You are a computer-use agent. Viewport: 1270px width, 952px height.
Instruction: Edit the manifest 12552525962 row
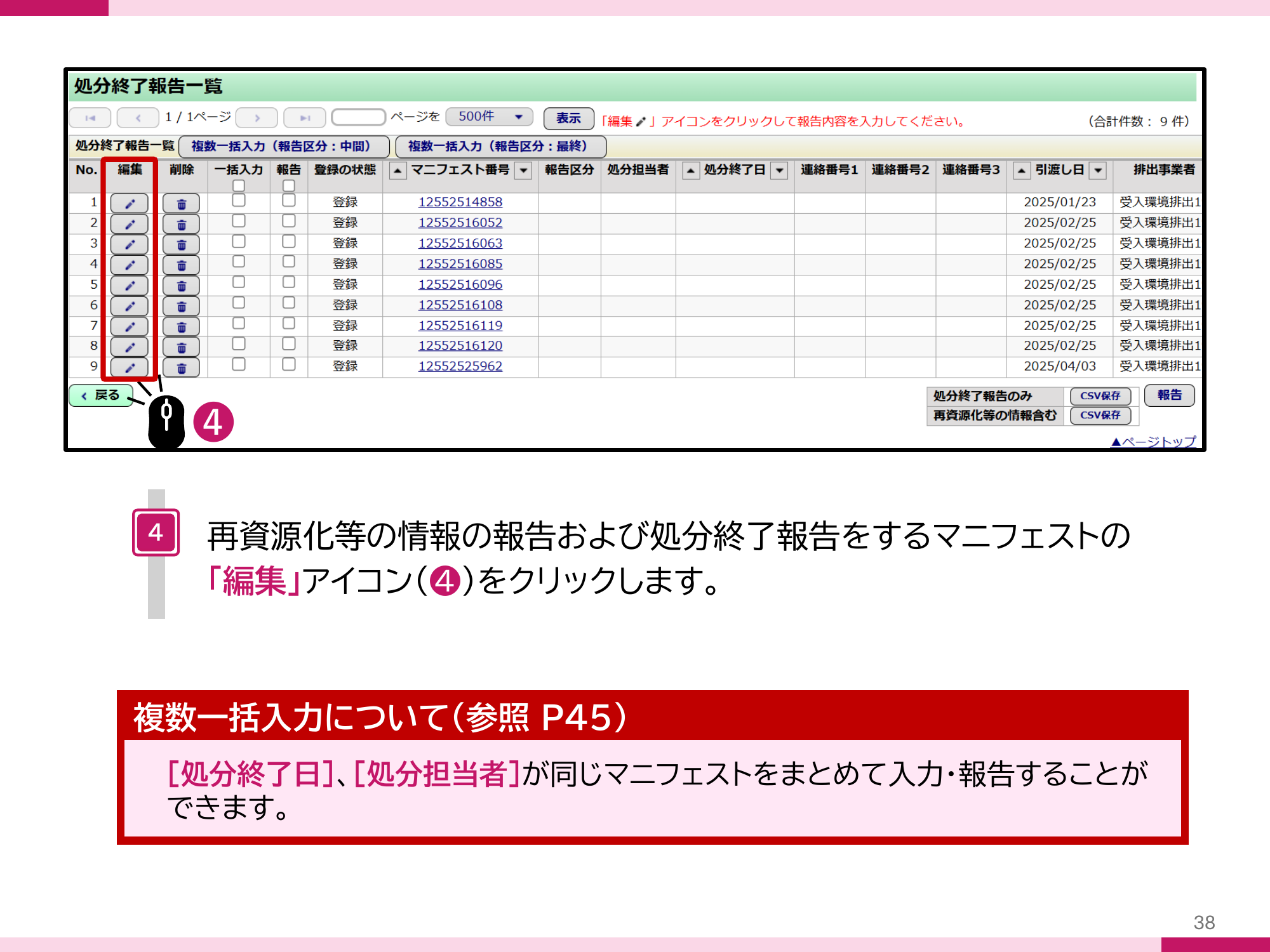(x=130, y=367)
